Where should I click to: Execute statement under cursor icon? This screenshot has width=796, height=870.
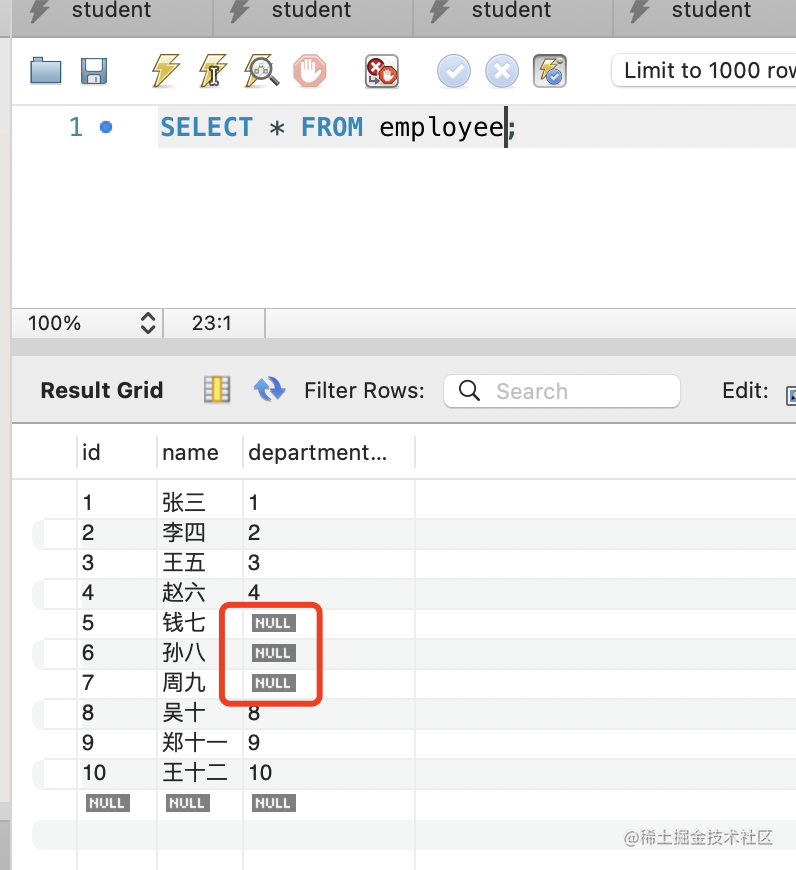tap(213, 71)
